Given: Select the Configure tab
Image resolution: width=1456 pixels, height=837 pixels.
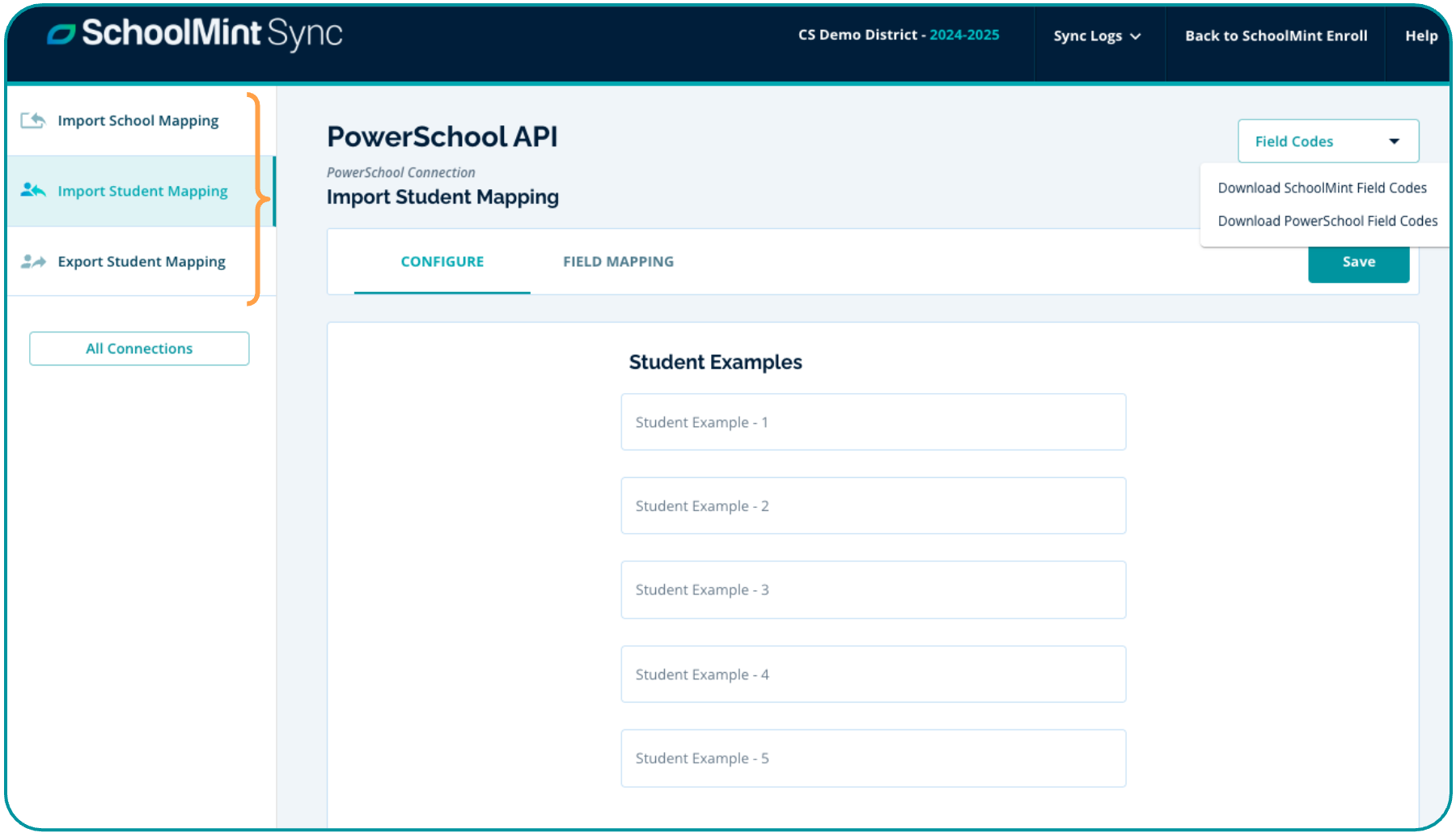Looking at the screenshot, I should point(442,261).
